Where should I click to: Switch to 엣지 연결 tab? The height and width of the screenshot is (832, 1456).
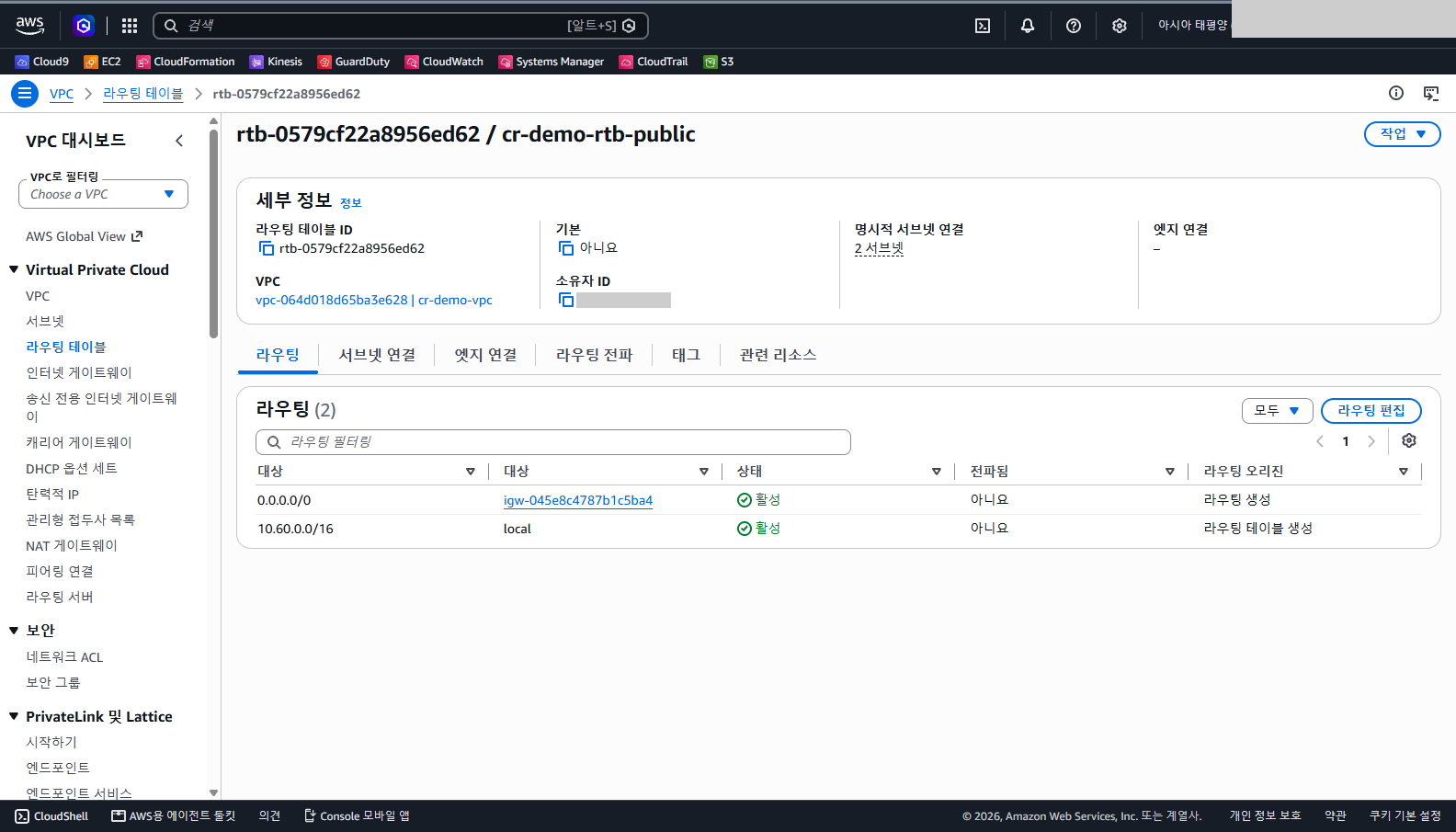click(x=485, y=355)
